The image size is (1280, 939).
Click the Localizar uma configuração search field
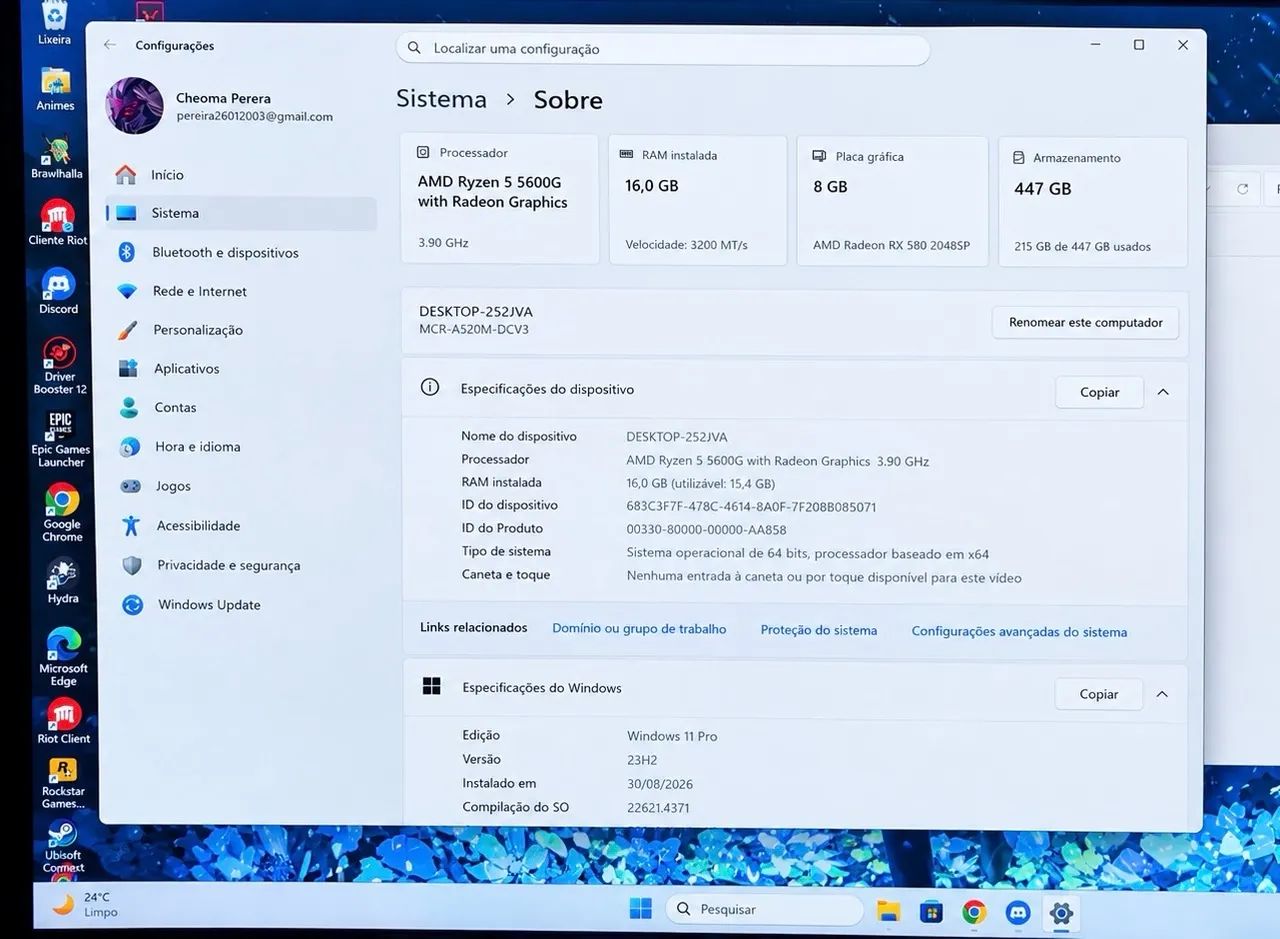point(663,48)
